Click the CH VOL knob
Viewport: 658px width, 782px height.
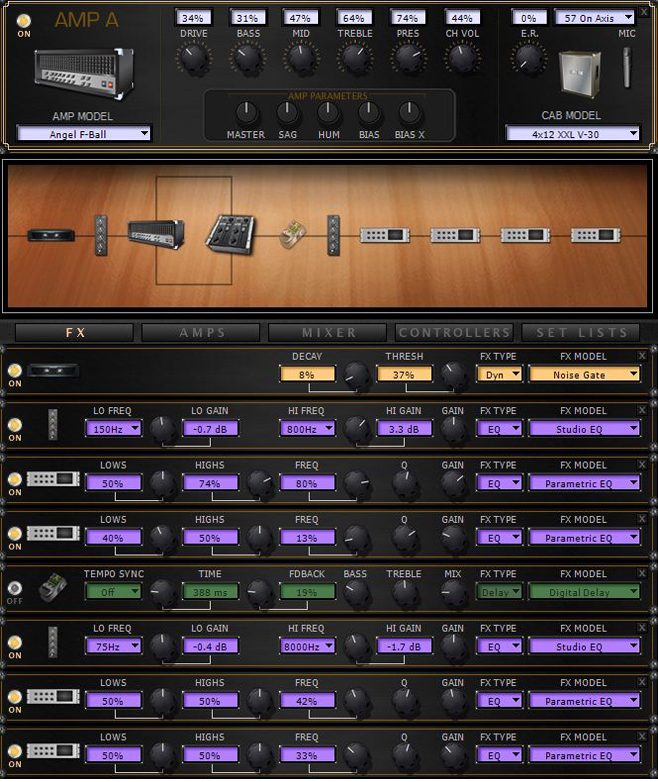[462, 58]
